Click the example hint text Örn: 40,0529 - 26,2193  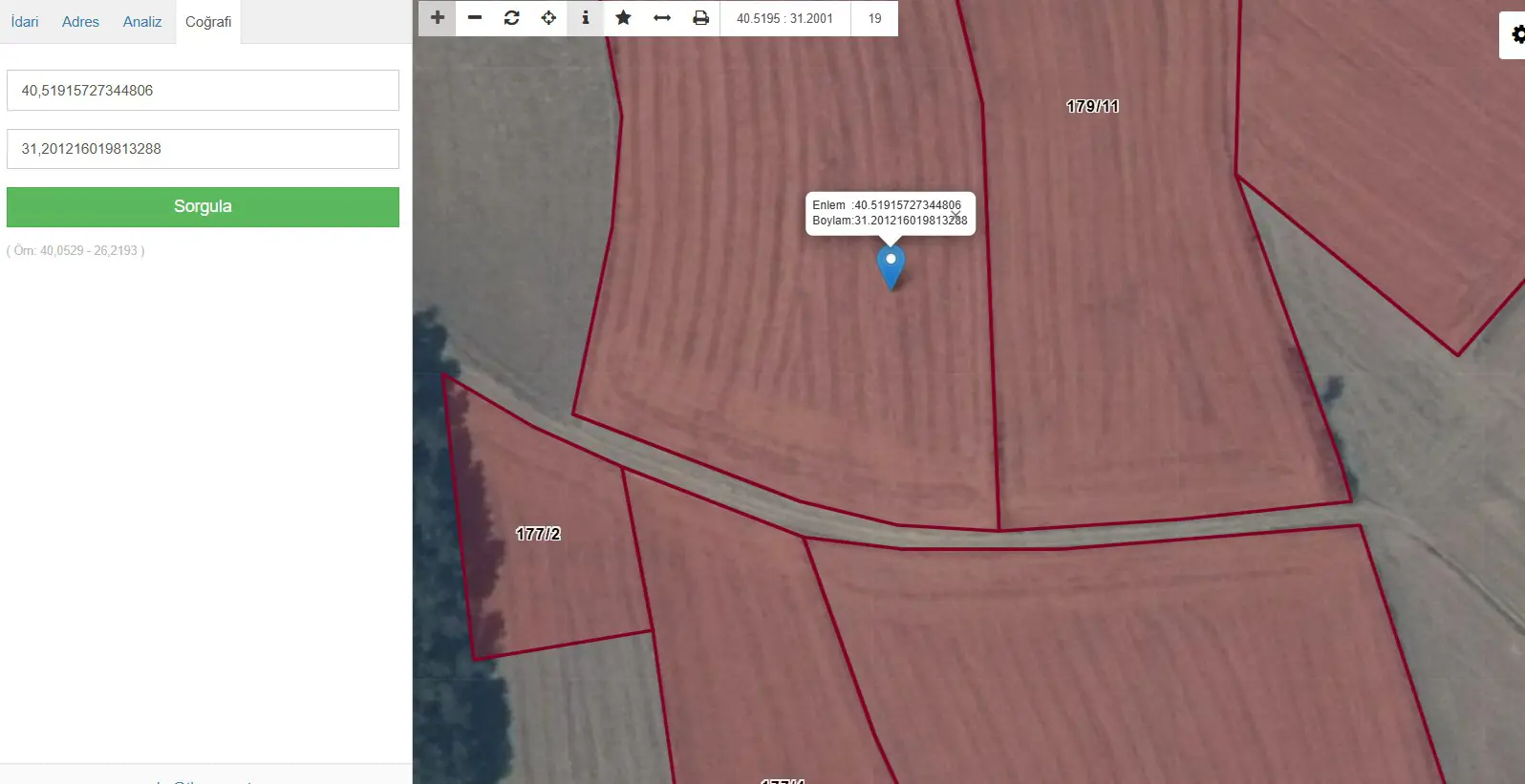(x=75, y=251)
